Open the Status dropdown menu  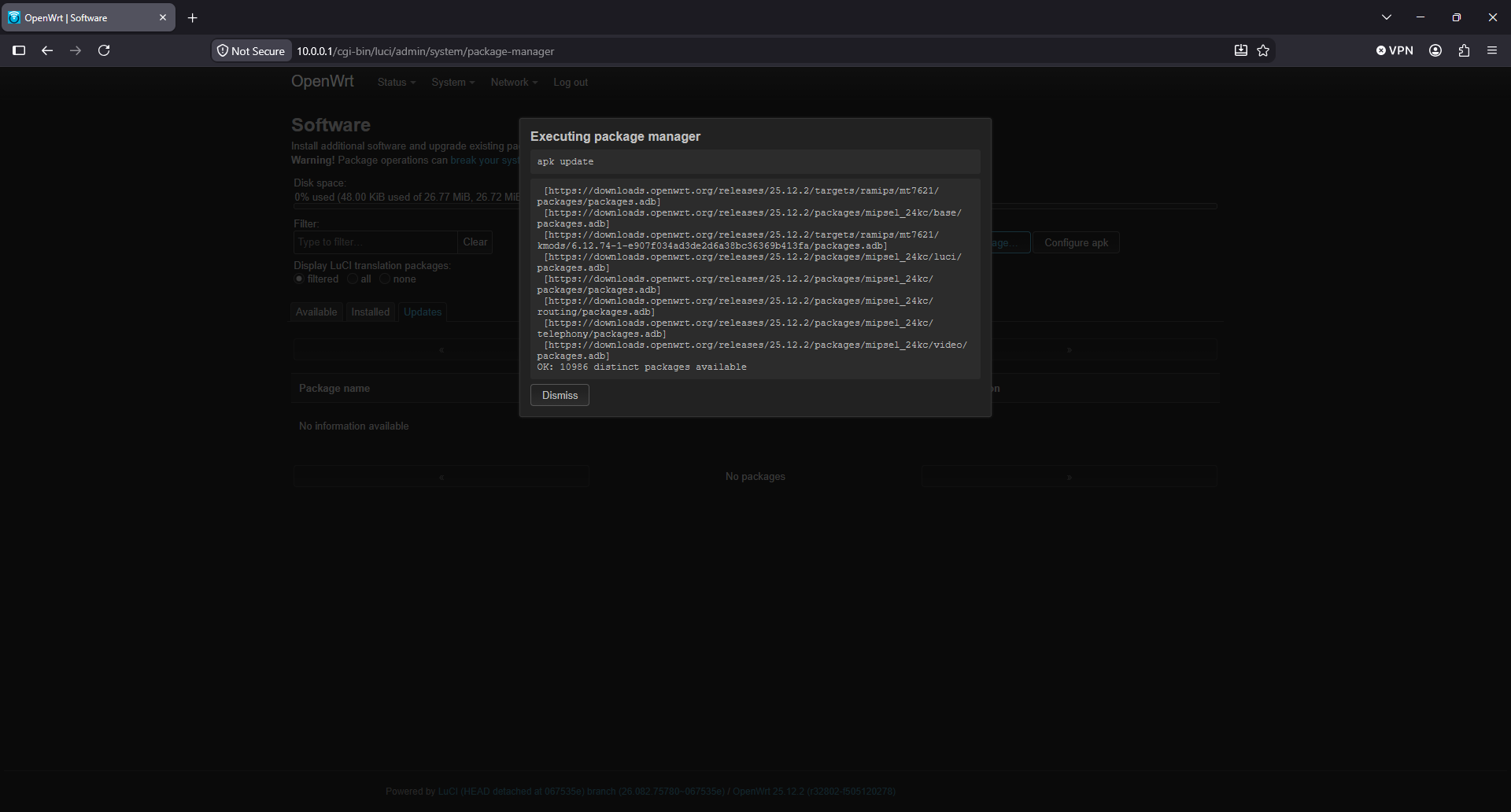click(396, 82)
